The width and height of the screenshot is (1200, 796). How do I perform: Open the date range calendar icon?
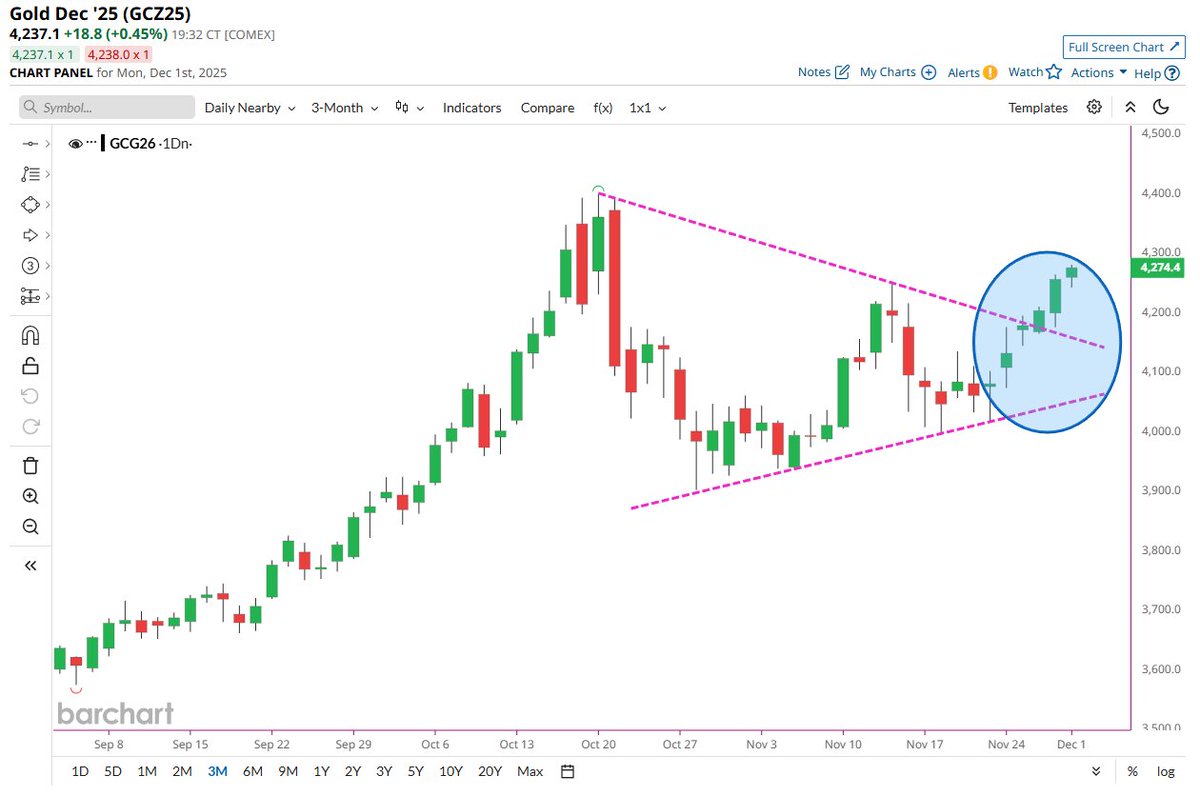tap(567, 771)
